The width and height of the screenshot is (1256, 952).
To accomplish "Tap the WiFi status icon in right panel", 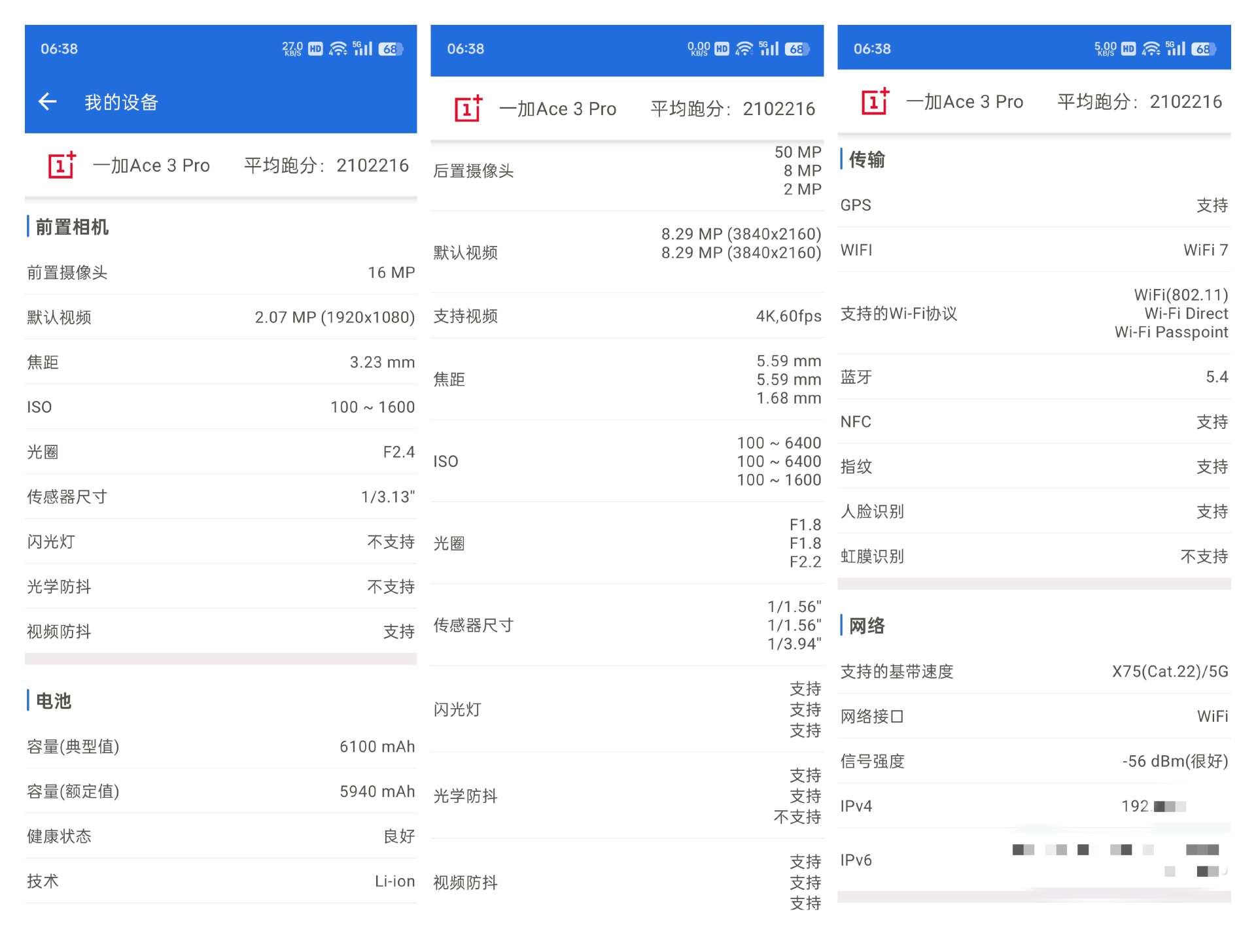I will pos(1151,49).
